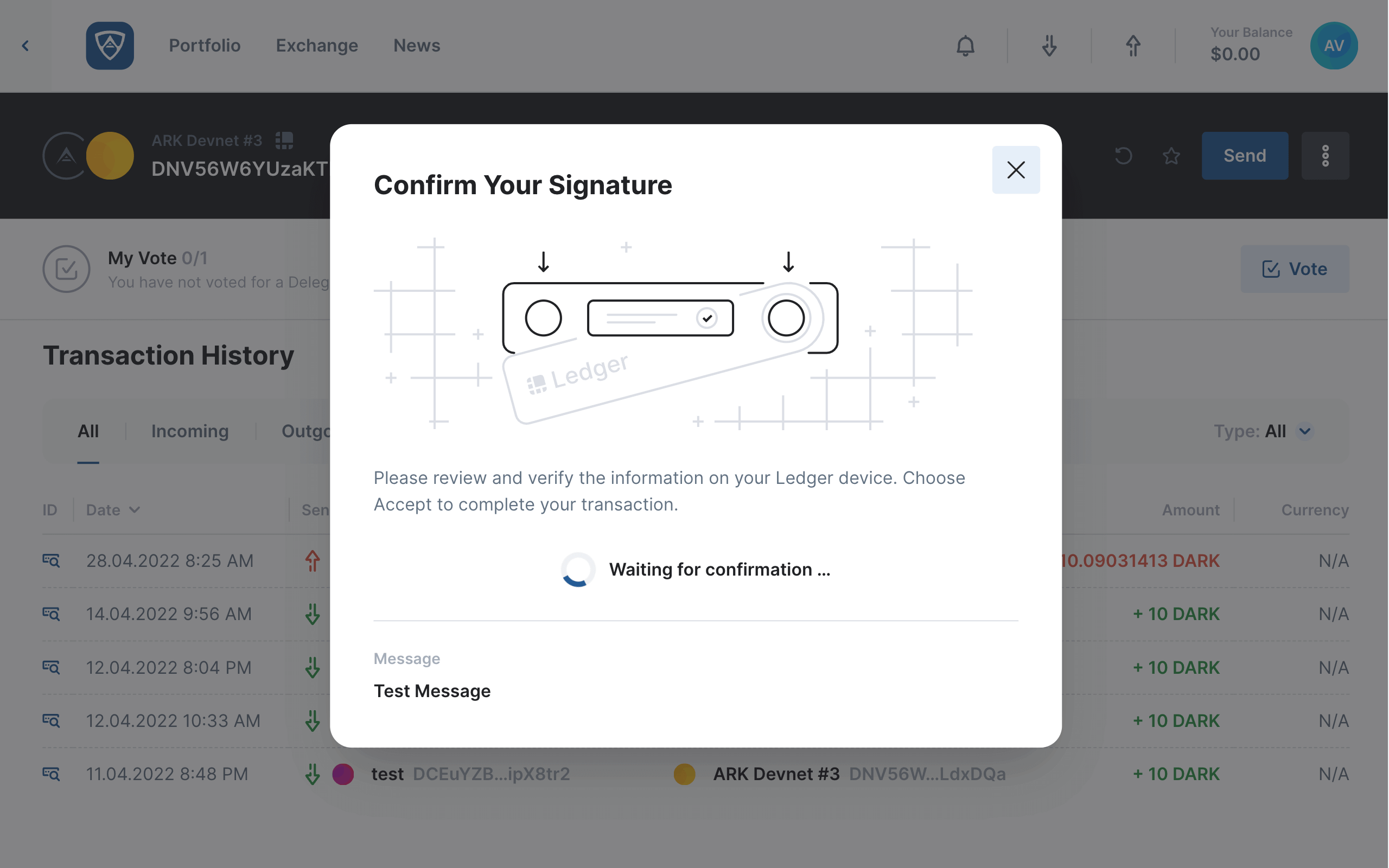Open the wallet options three-dots menu
The height and width of the screenshot is (868, 1389).
[1326, 155]
